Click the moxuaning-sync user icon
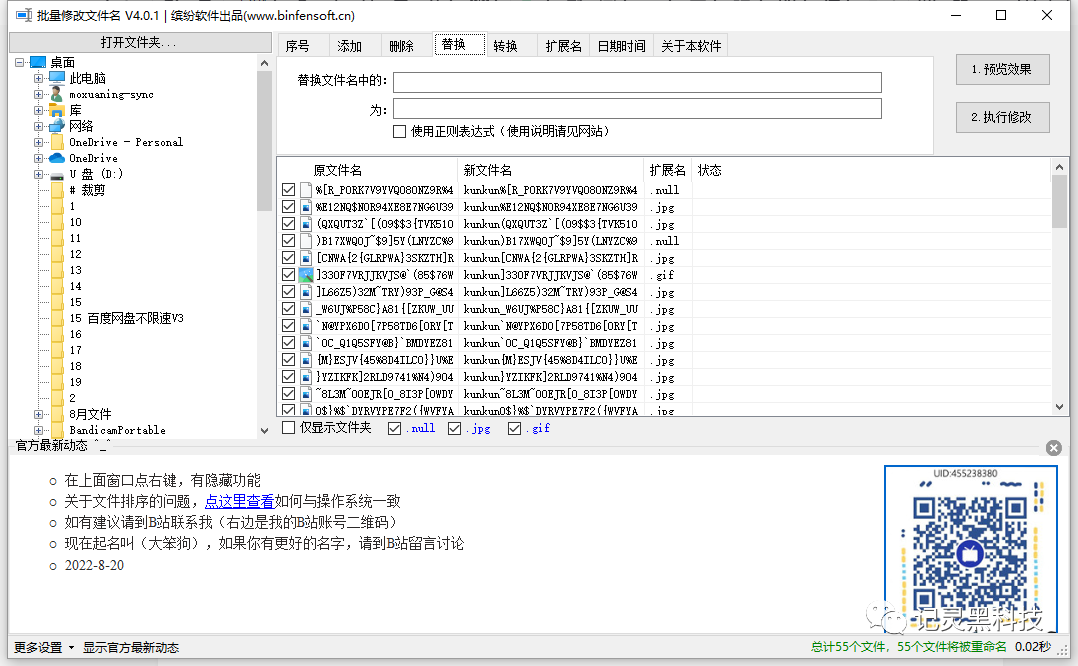1078x666 pixels. click(x=55, y=94)
